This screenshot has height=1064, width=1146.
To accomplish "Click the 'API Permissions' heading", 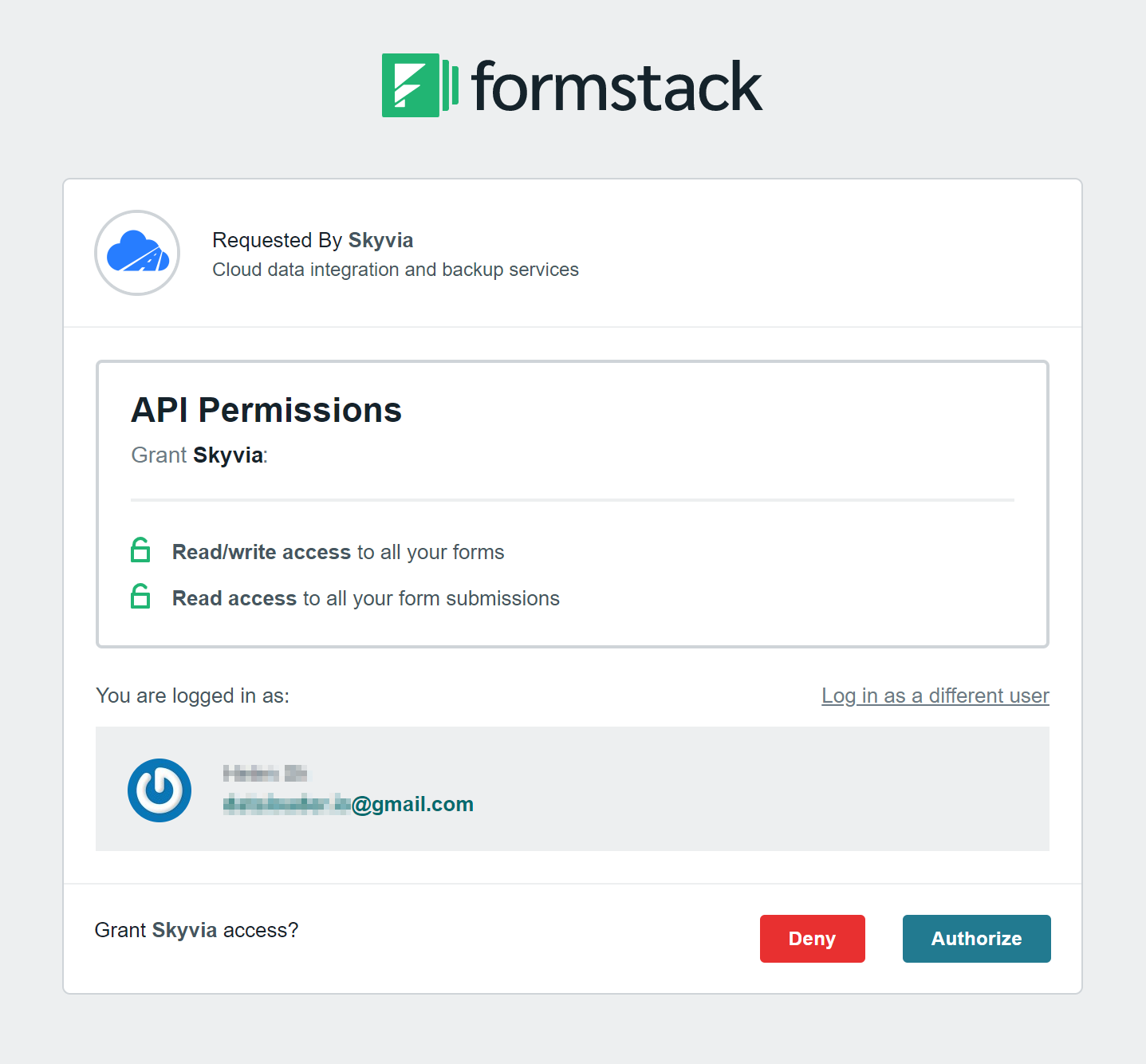I will click(266, 410).
